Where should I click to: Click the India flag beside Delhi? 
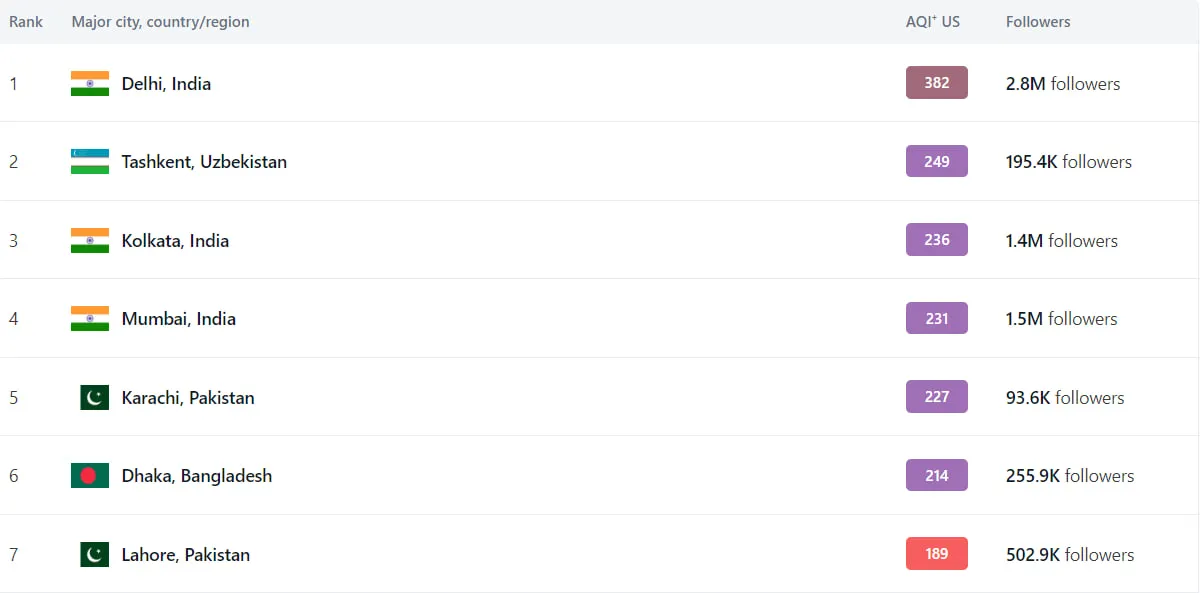90,84
